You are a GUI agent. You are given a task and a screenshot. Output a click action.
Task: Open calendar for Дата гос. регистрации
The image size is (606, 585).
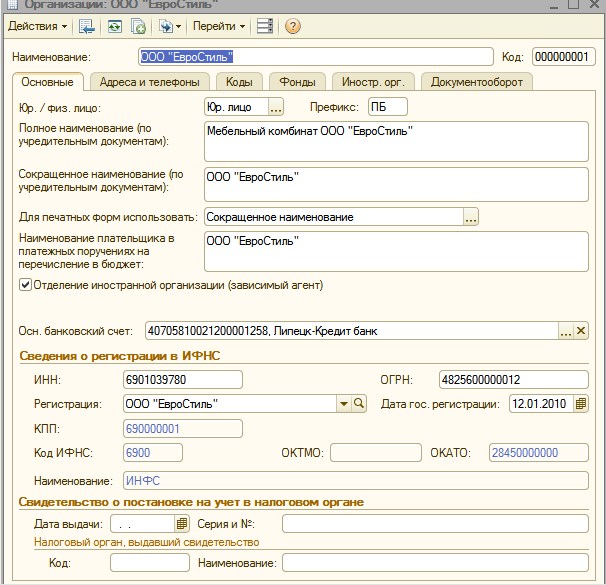point(581,404)
